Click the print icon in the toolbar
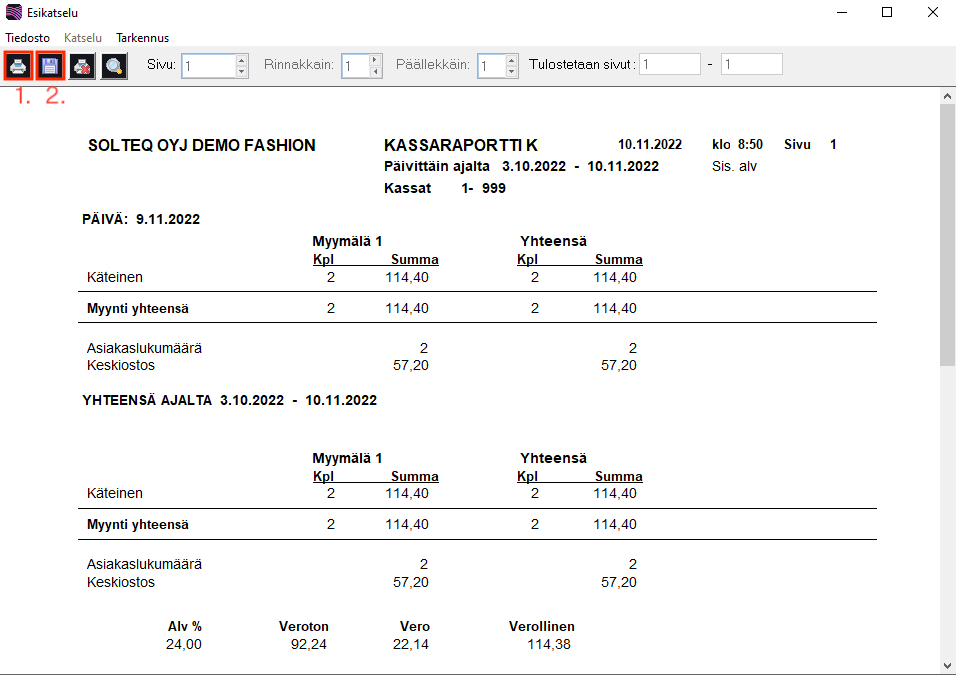Viewport: 956px width, 675px height. [x=18, y=66]
